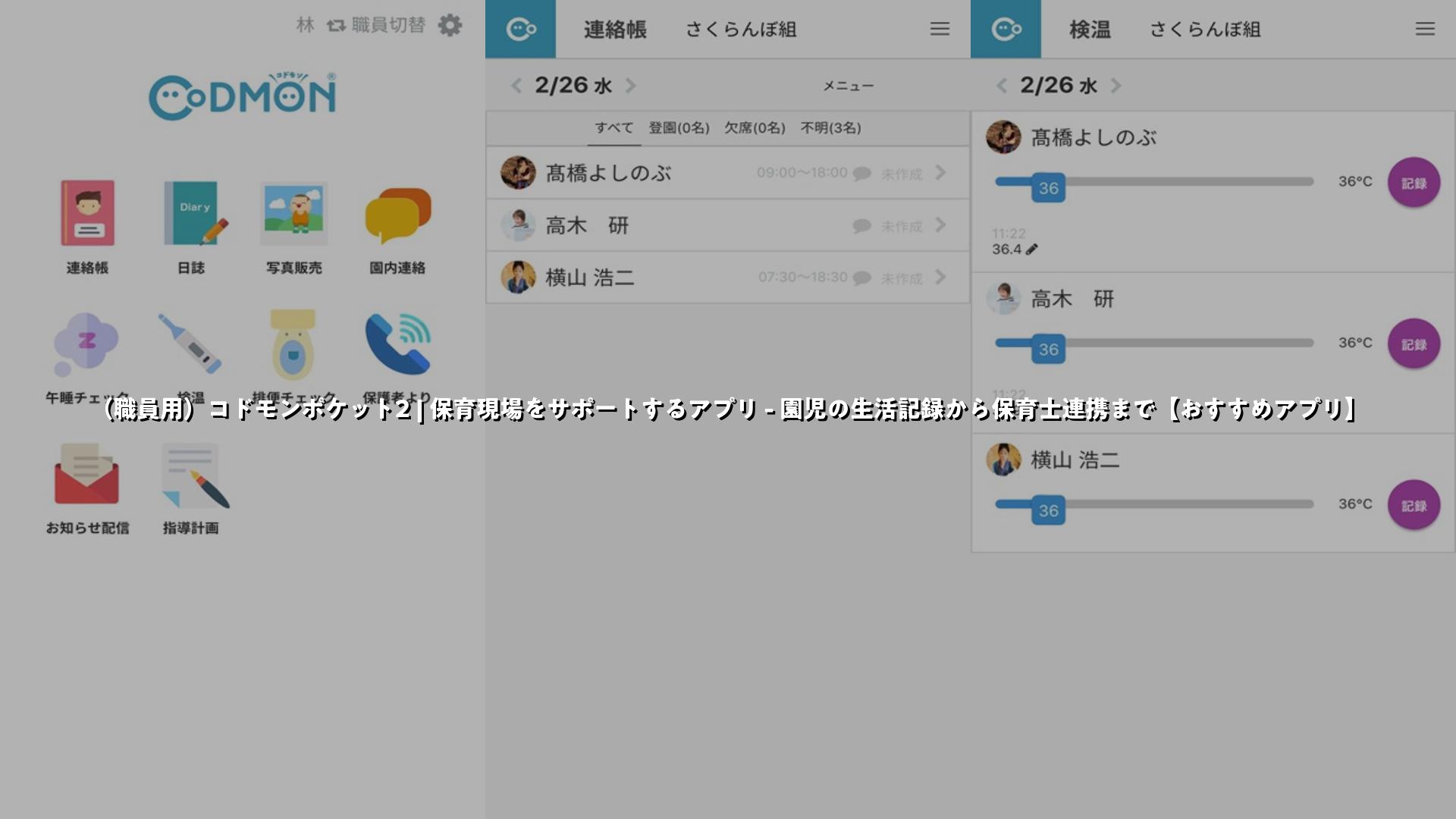Viewport: 1456px width, 819px height.
Task: Click temperature slider handle for 横山 浩二
Action: (x=1048, y=511)
